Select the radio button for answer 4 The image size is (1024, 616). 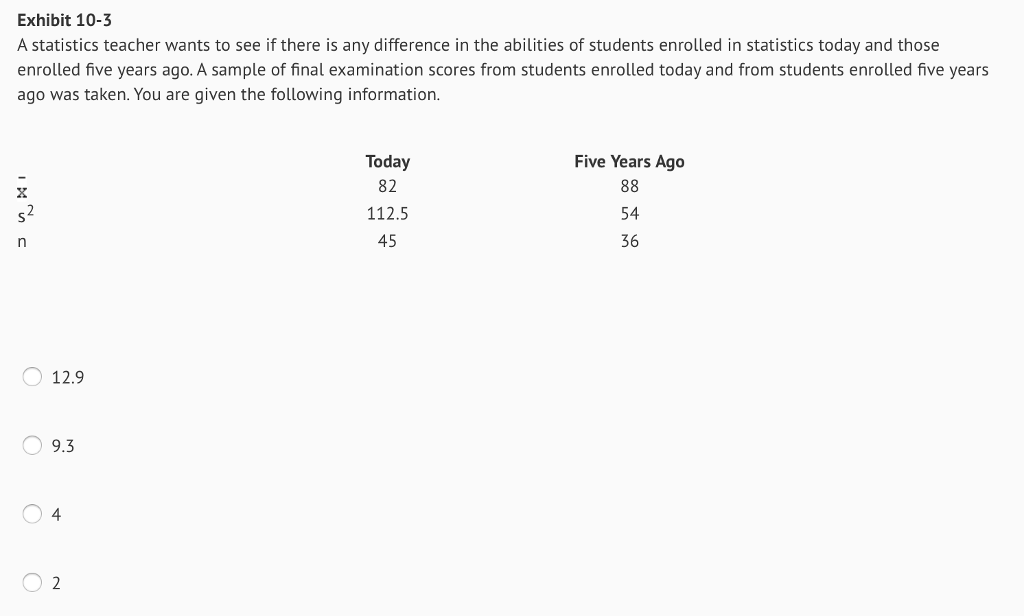tap(32, 514)
